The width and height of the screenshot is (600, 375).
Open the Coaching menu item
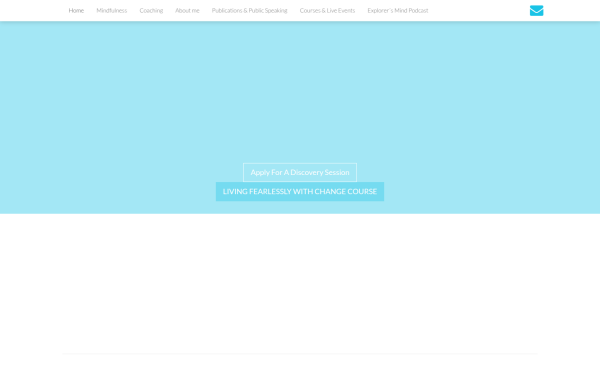pos(151,11)
